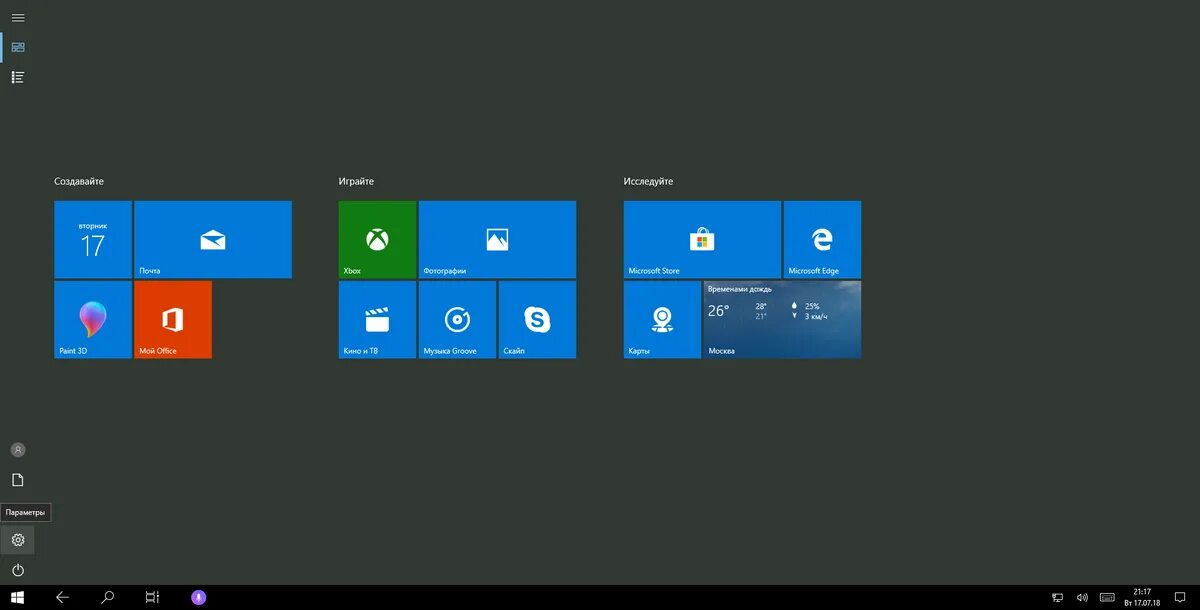Open the Карты tile
The height and width of the screenshot is (610, 1200).
(x=661, y=319)
